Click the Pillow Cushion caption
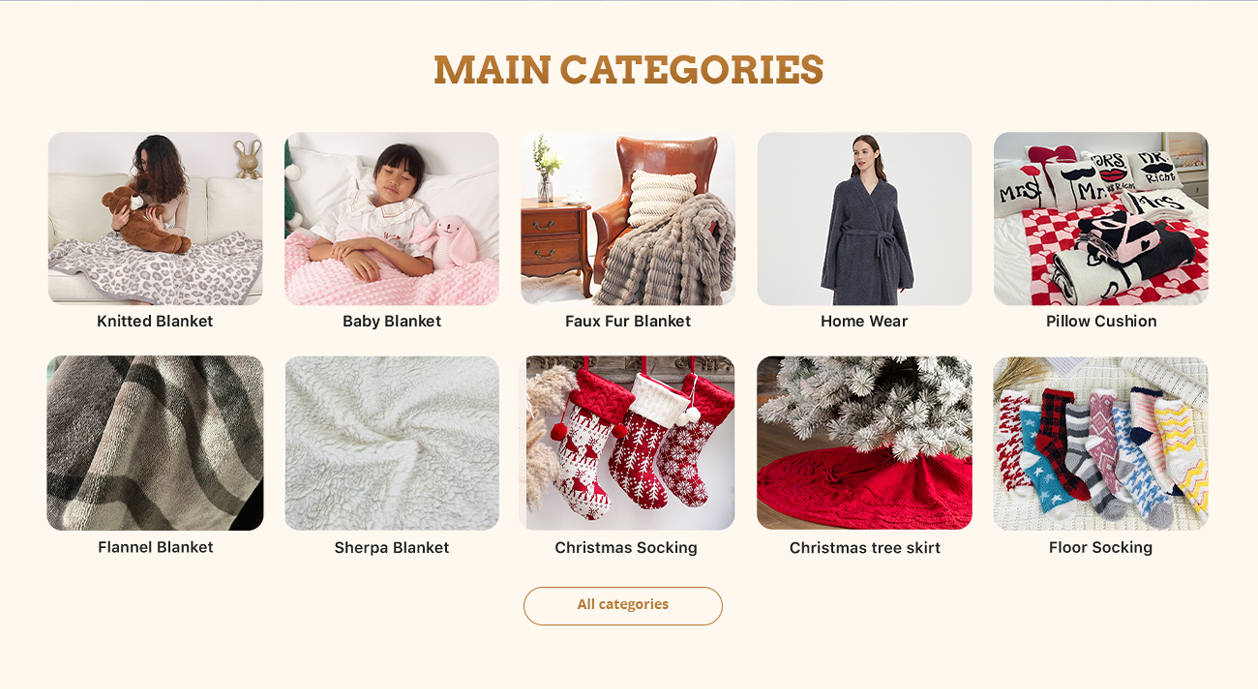Viewport: 1258px width, 689px height. click(x=1101, y=321)
